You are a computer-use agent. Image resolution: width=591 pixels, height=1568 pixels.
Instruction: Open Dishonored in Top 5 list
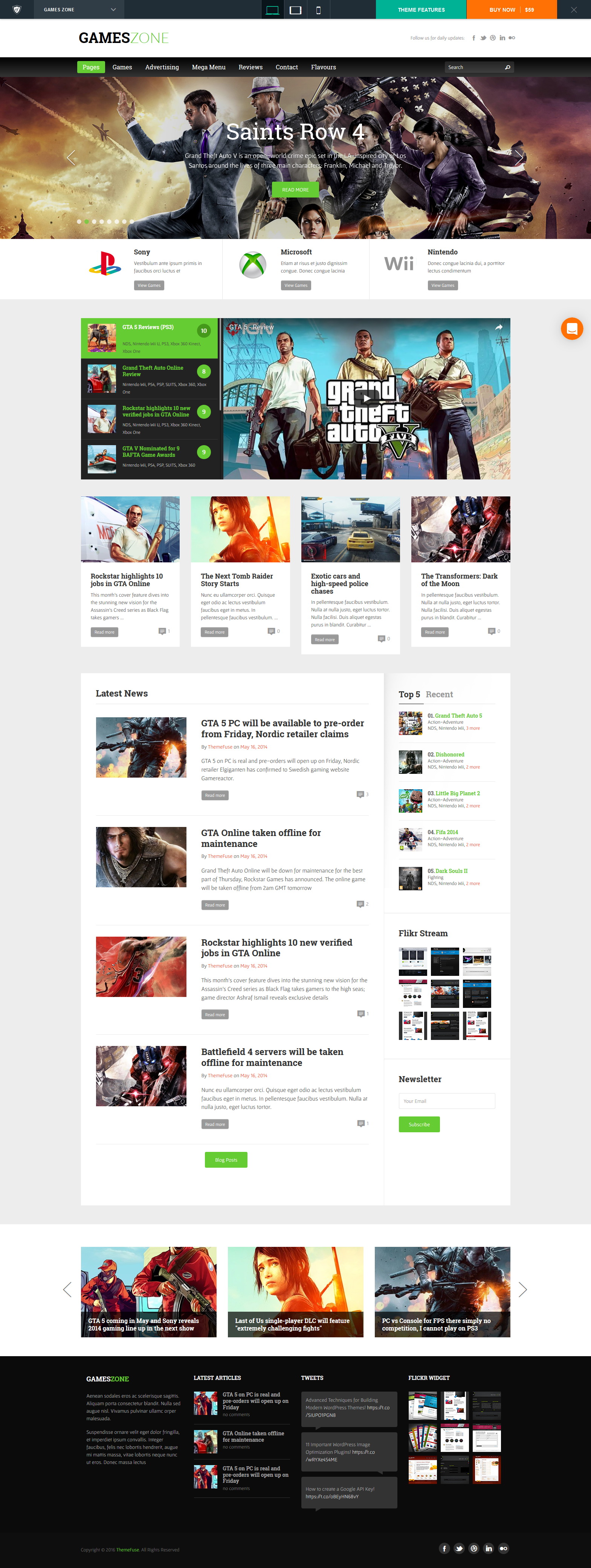450,754
